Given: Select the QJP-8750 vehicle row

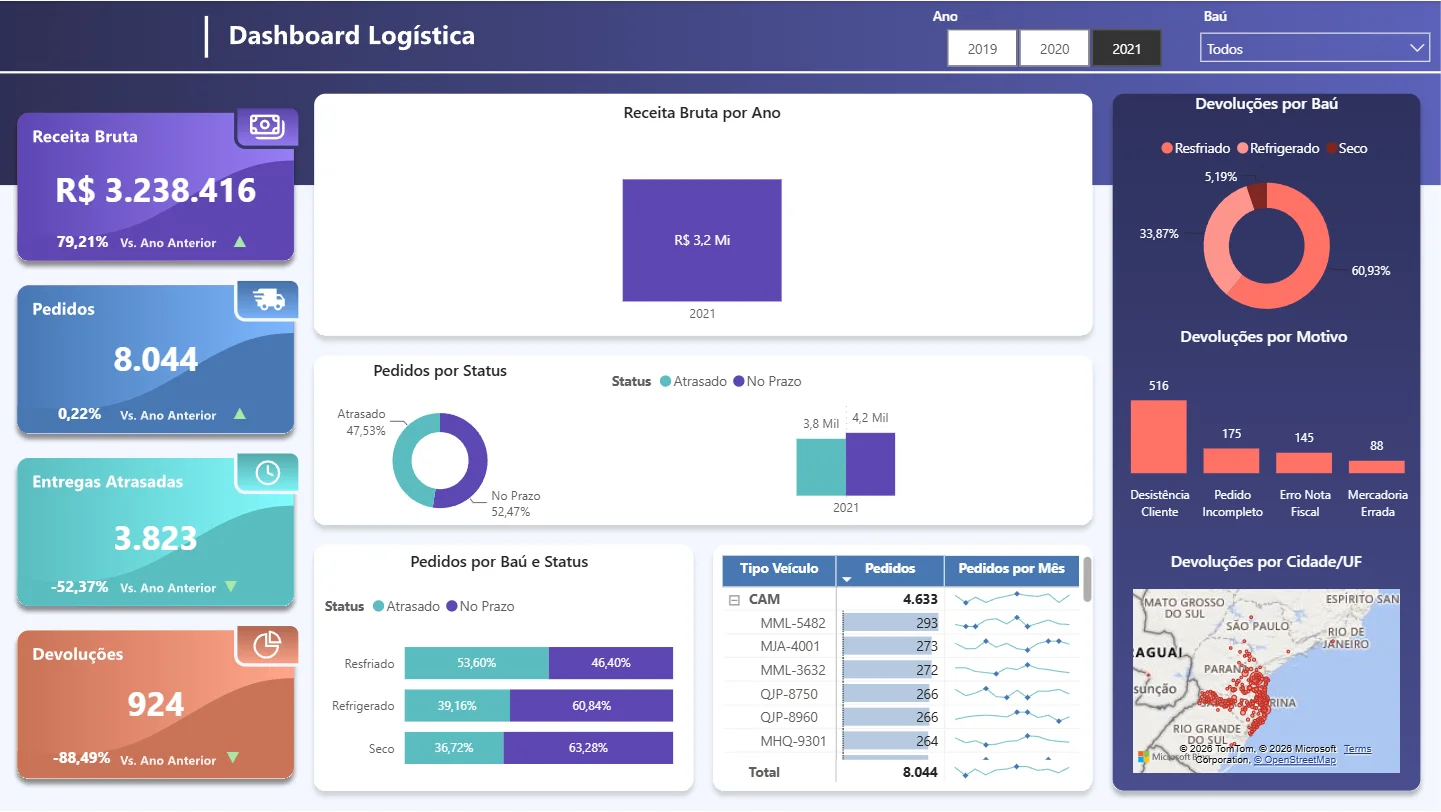Looking at the screenshot, I should point(901,694).
